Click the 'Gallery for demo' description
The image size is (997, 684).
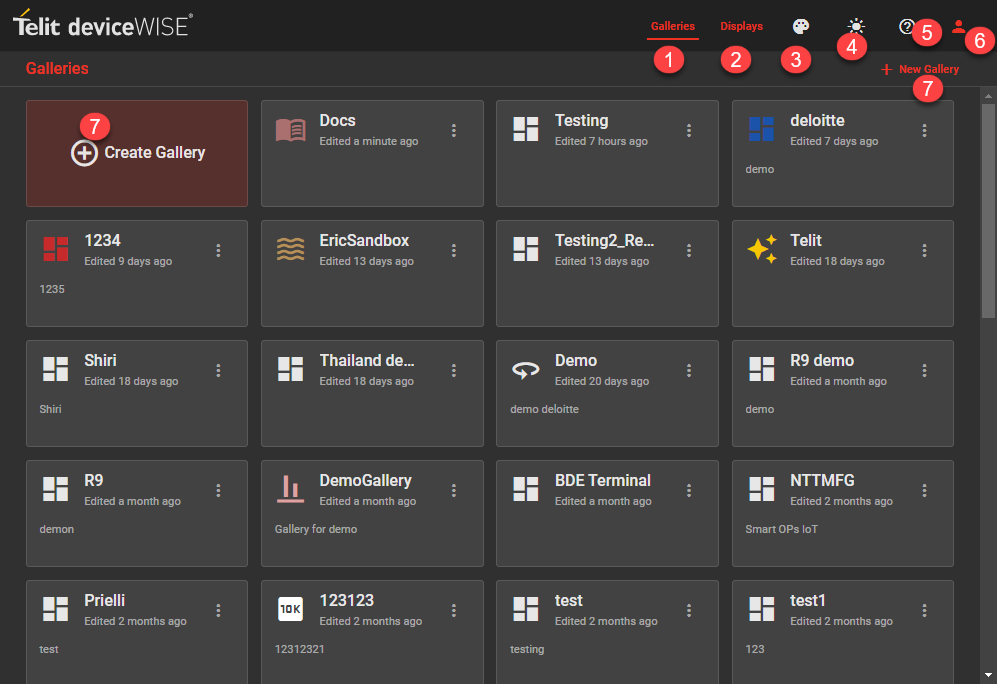click(316, 530)
